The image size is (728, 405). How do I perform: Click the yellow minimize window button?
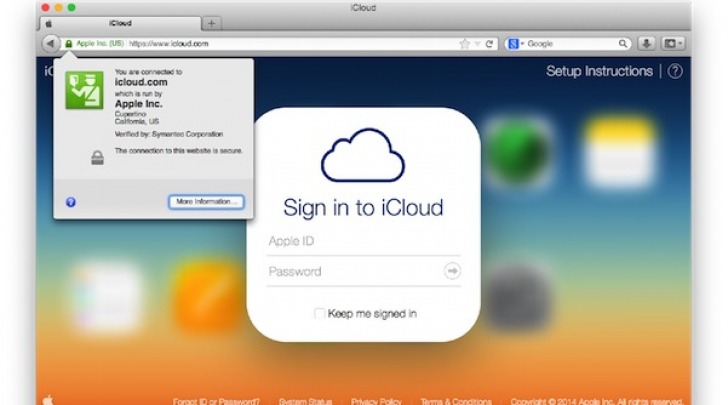tap(58, 7)
